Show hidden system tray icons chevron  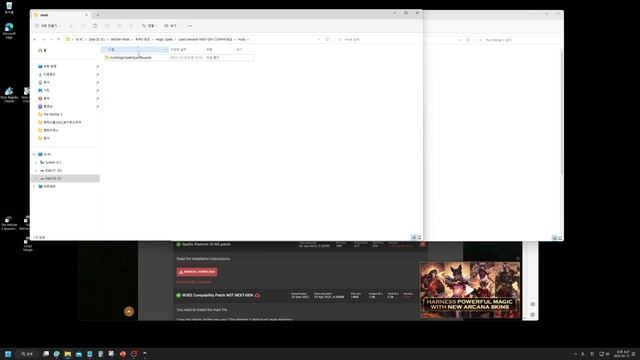575,354
